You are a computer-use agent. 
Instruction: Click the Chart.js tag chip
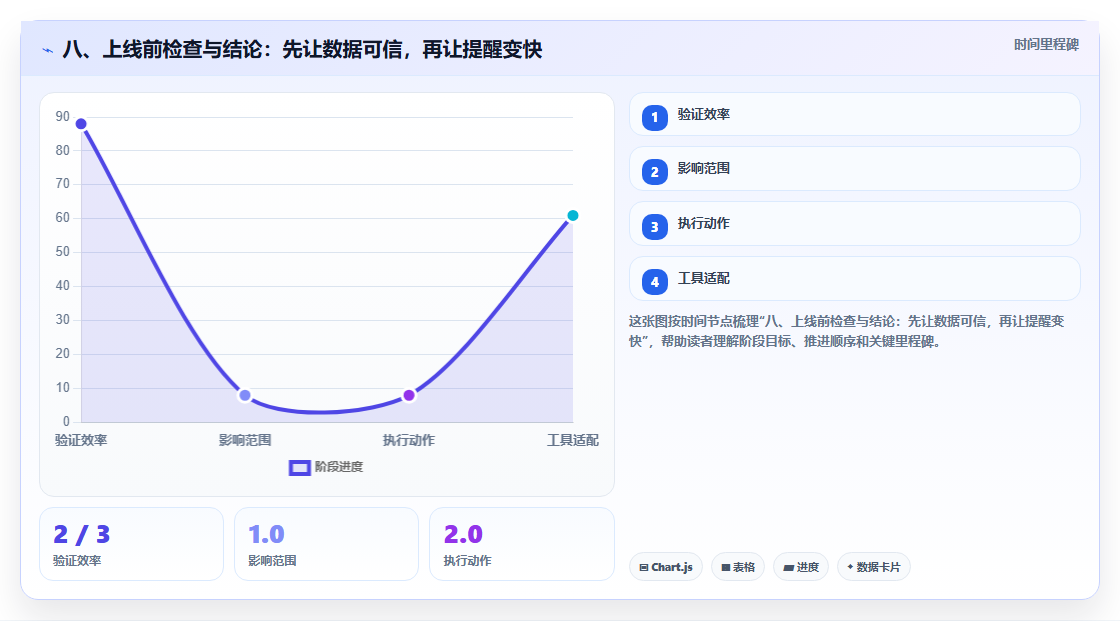tap(666, 567)
